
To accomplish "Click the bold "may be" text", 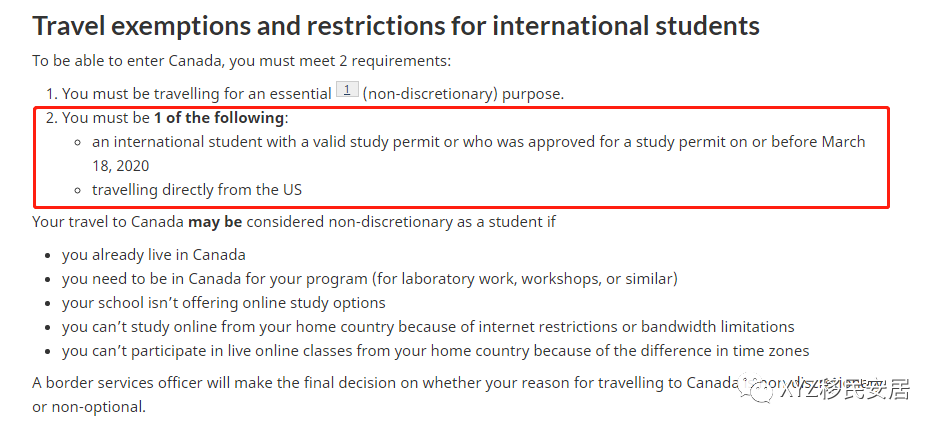I will coord(215,222).
